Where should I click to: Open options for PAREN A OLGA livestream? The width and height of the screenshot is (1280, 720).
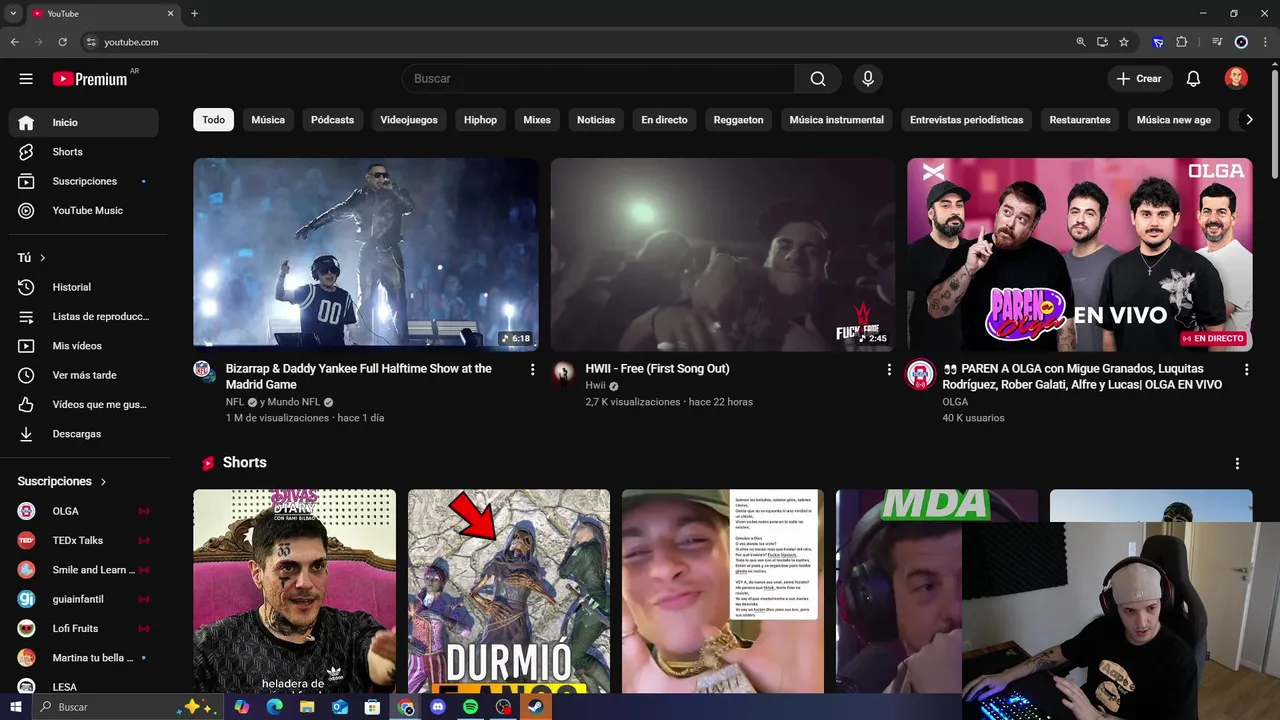(1246, 370)
